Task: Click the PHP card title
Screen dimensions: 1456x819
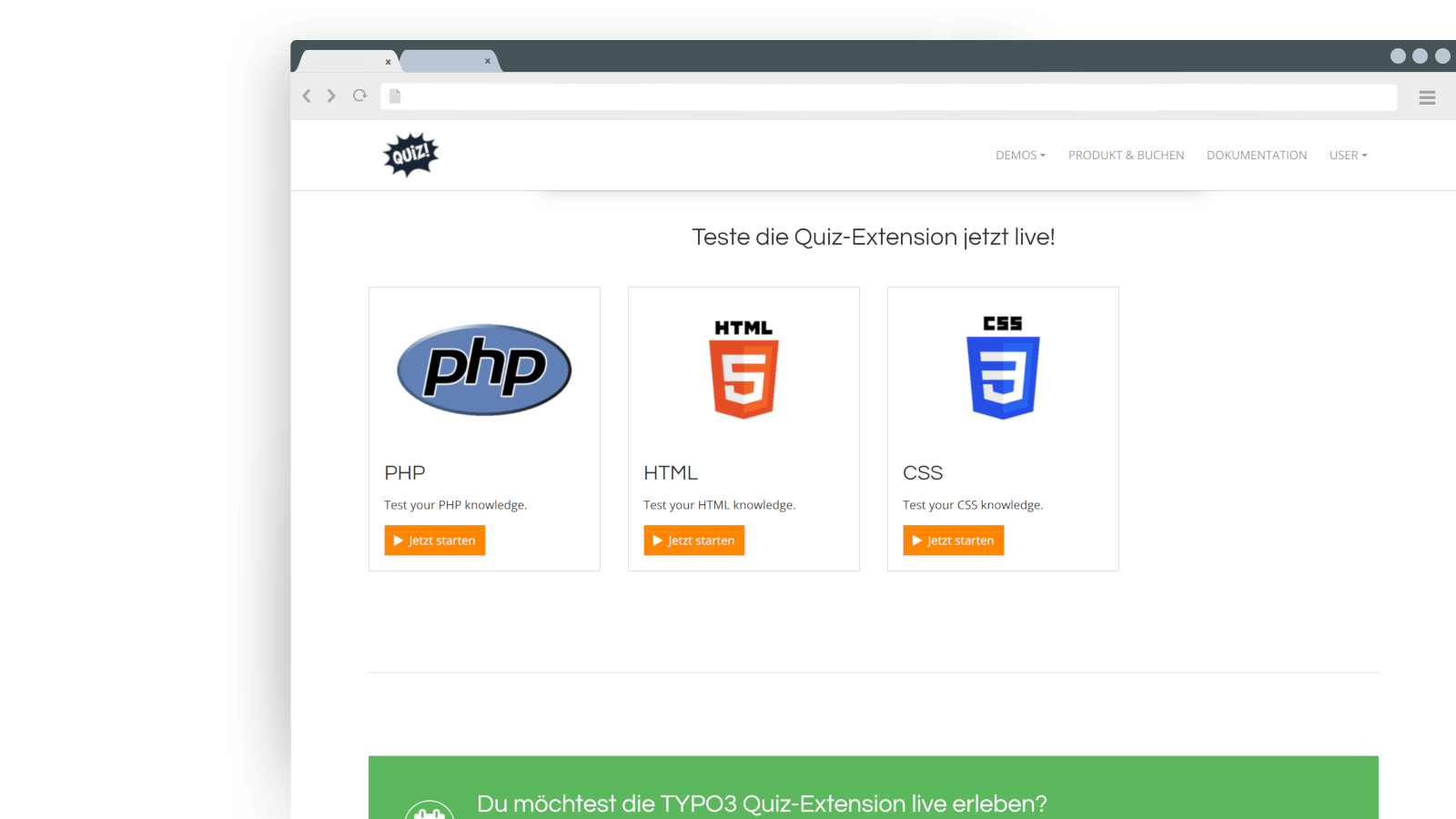Action: pyautogui.click(x=405, y=473)
